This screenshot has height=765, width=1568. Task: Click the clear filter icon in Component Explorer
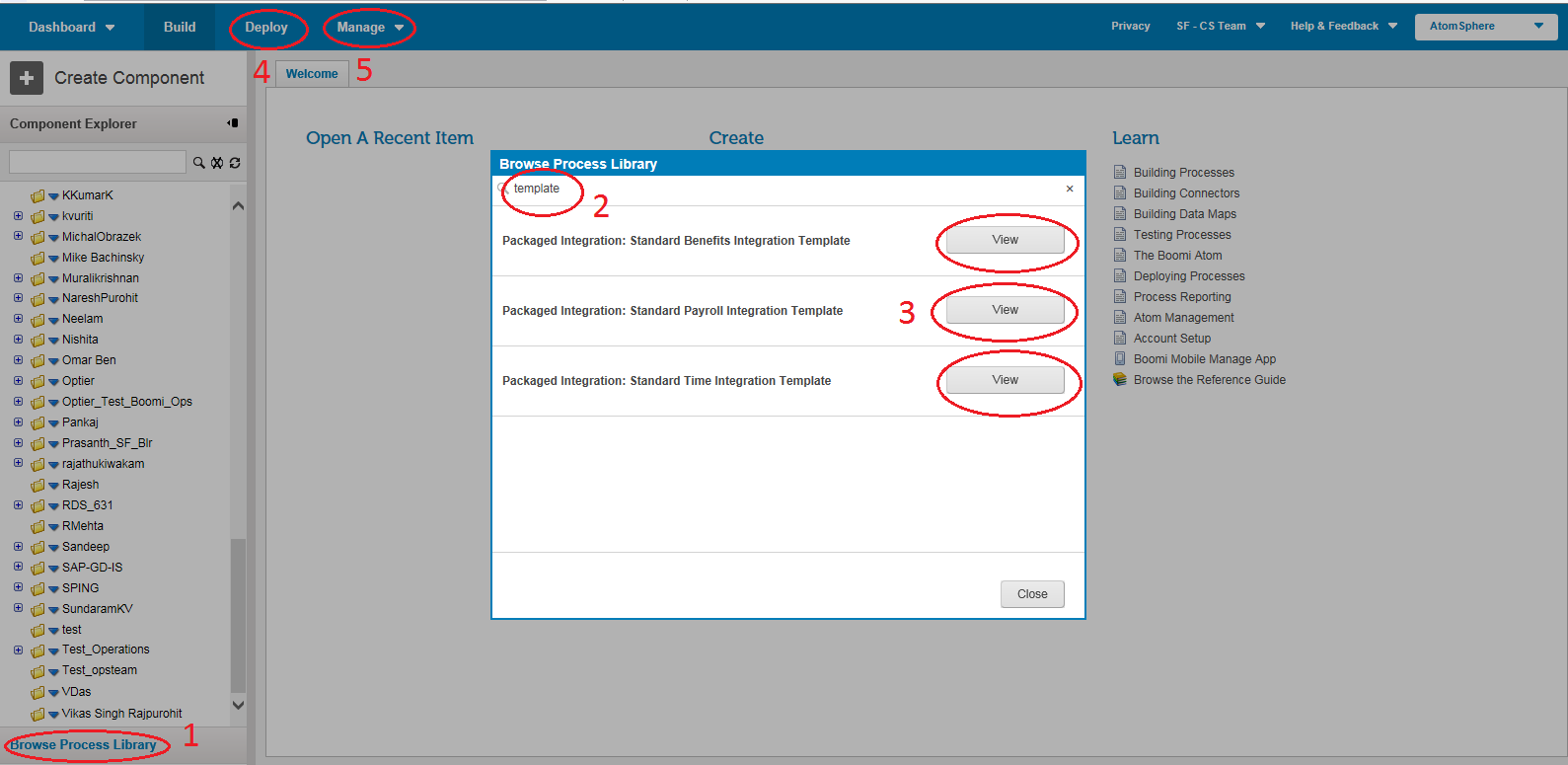217,163
